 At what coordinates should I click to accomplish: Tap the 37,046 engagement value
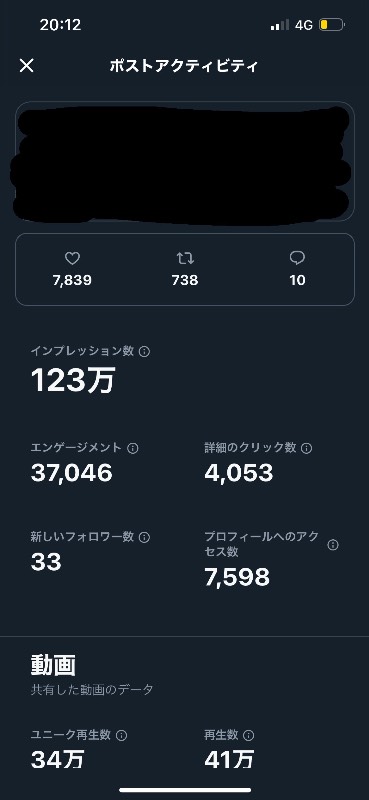click(71, 473)
